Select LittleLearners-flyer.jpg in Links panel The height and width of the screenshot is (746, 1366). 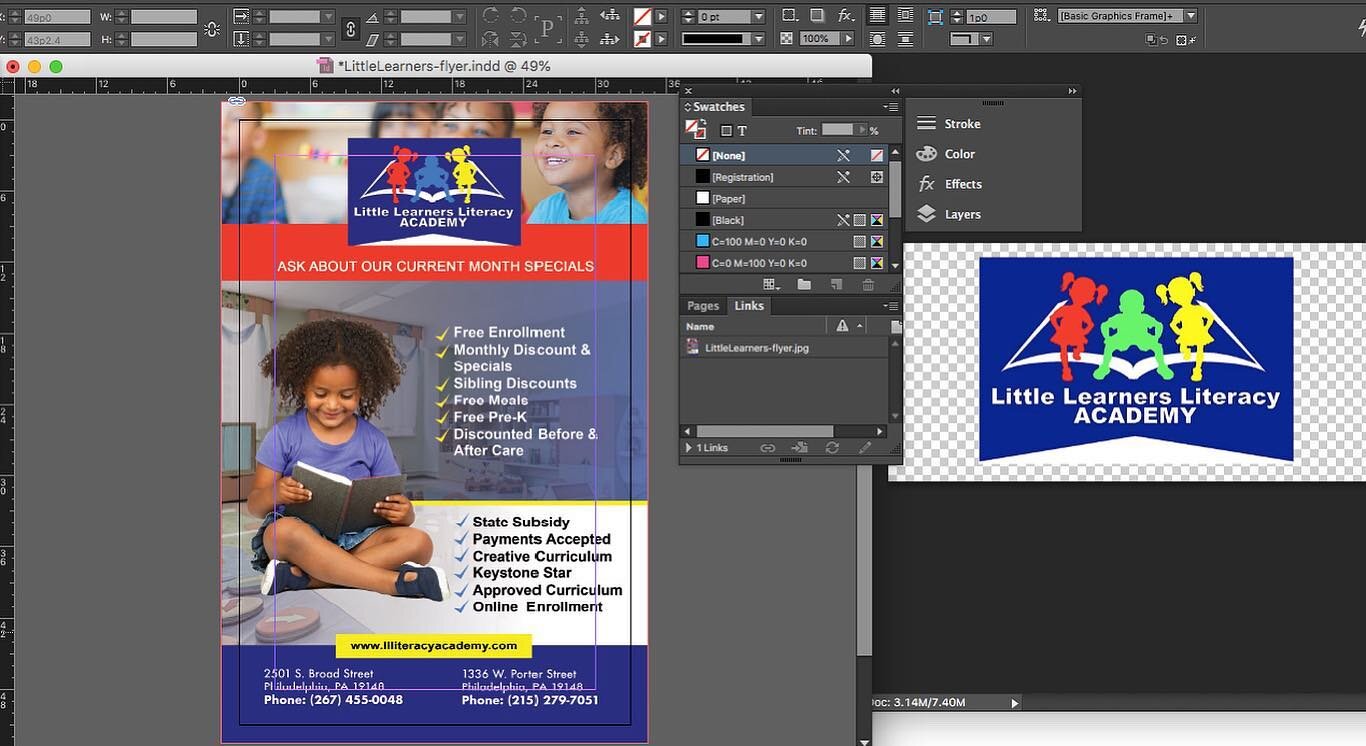[x=785, y=348]
